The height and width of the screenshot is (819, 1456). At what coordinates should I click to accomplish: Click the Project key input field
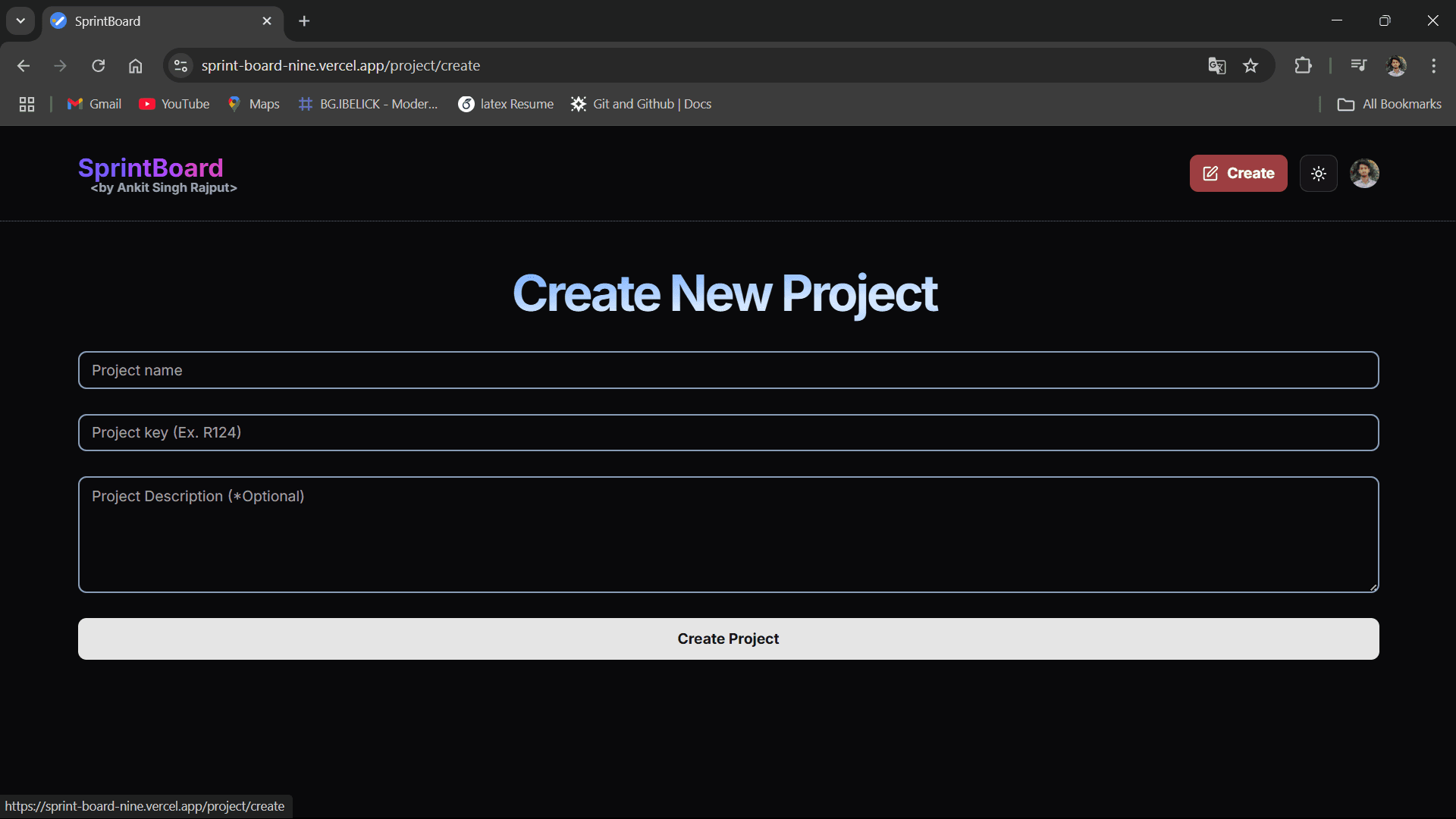pyautogui.click(x=728, y=432)
